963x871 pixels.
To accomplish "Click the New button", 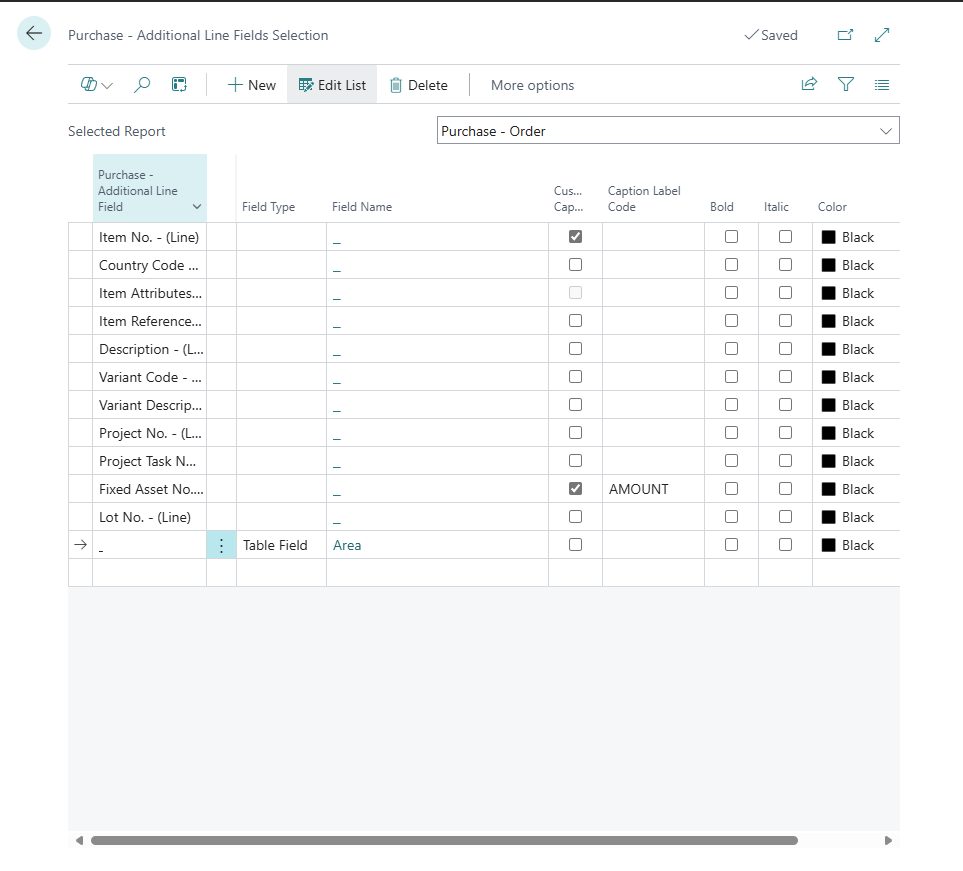I will (251, 85).
